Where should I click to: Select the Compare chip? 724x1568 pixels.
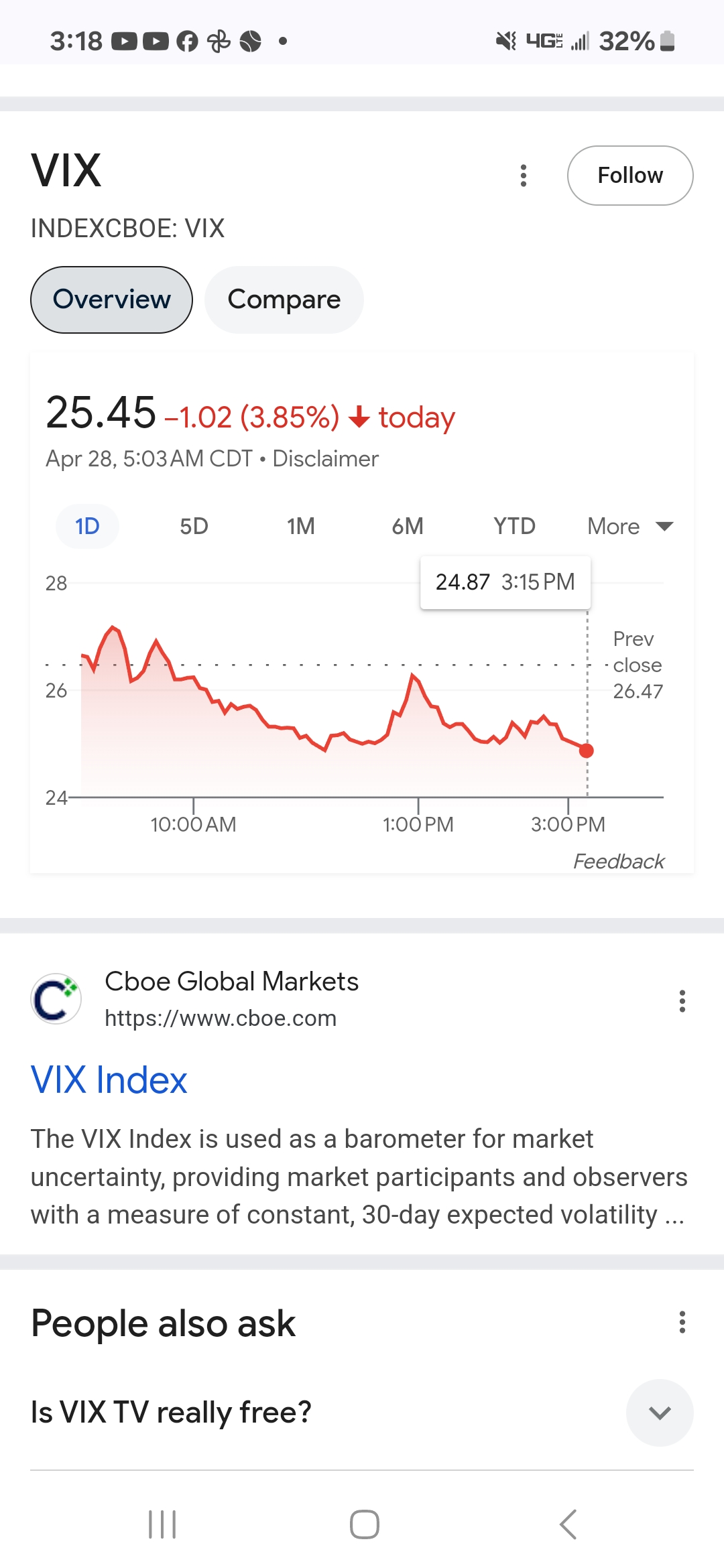(x=284, y=300)
